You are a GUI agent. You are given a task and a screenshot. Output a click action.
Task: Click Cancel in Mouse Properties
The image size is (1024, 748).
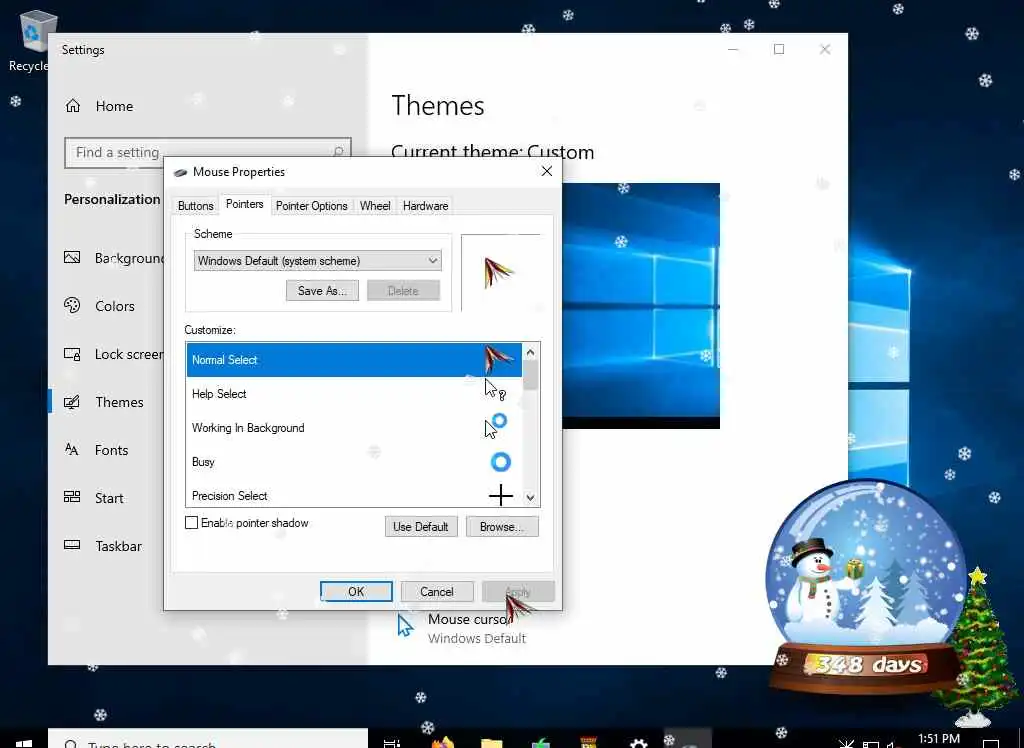pyautogui.click(x=436, y=591)
